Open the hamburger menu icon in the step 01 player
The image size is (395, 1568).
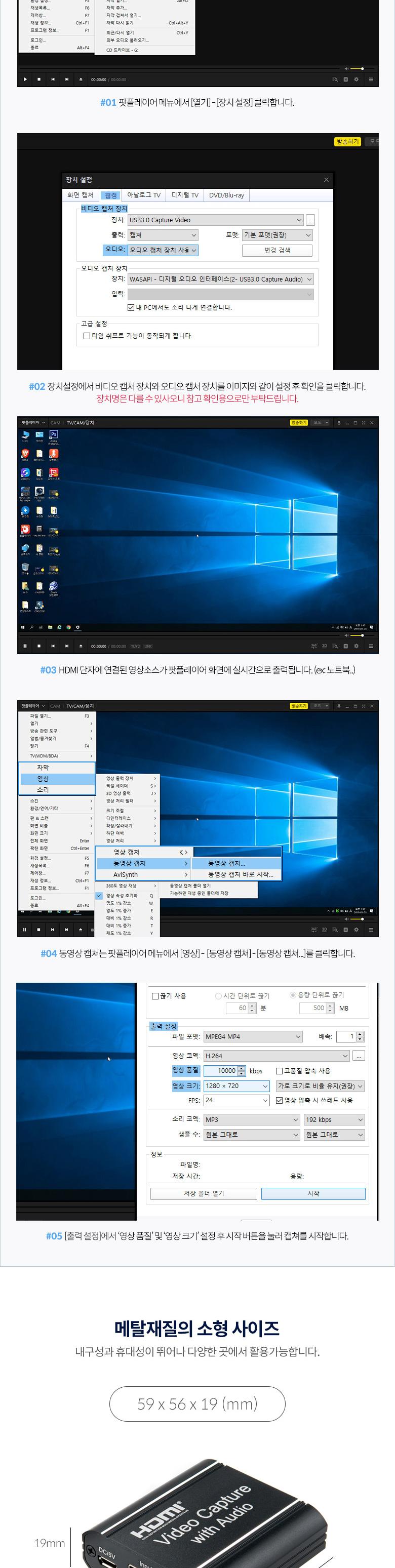click(x=371, y=79)
